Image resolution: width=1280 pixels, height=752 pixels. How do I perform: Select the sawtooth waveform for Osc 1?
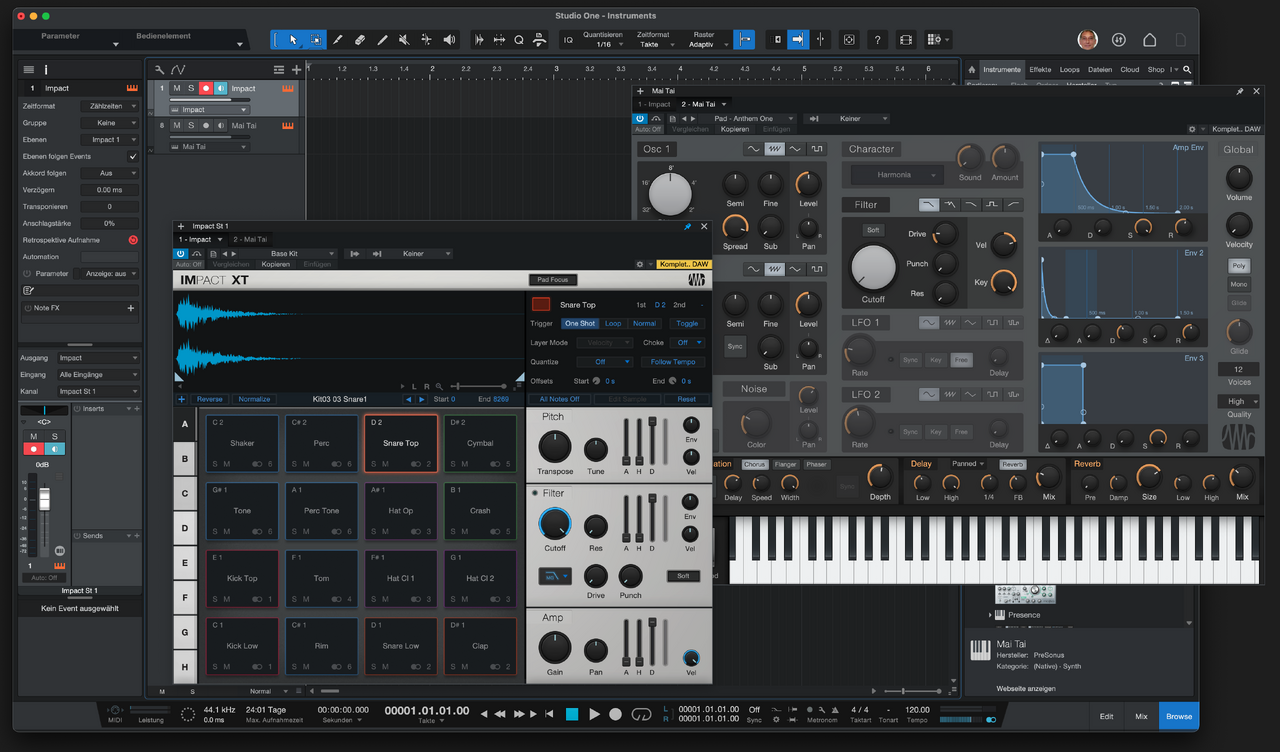click(x=775, y=149)
